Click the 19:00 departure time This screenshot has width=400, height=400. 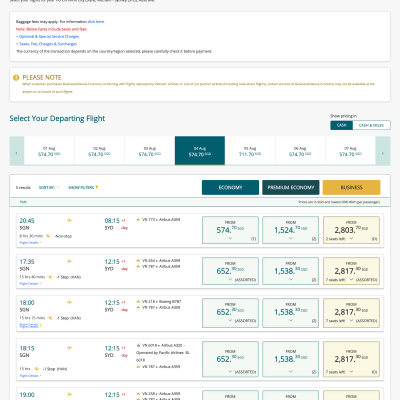pyautogui.click(x=27, y=395)
